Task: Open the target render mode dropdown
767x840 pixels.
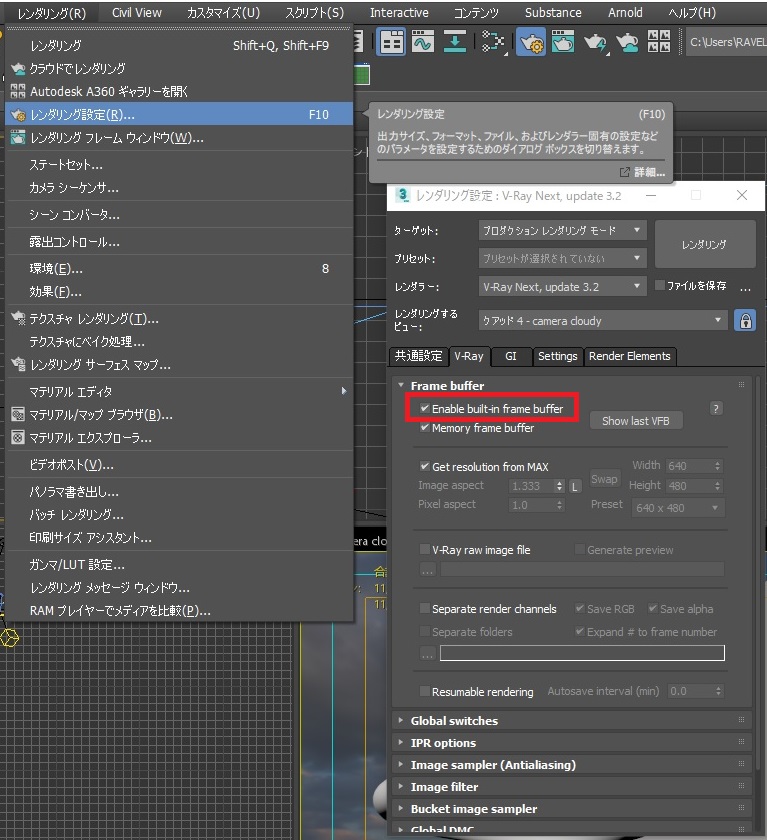Action: click(x=562, y=230)
